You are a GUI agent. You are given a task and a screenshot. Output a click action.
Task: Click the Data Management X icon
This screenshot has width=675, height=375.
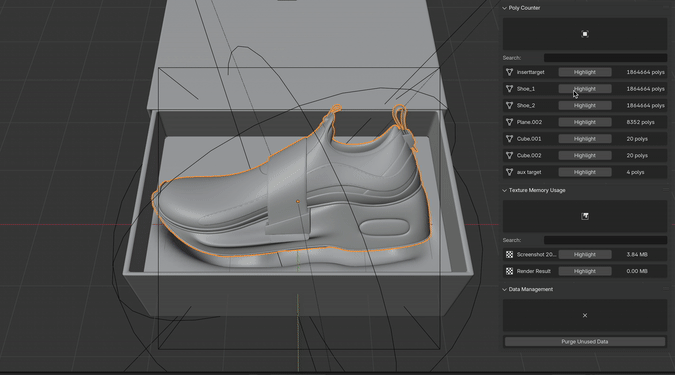pos(585,316)
